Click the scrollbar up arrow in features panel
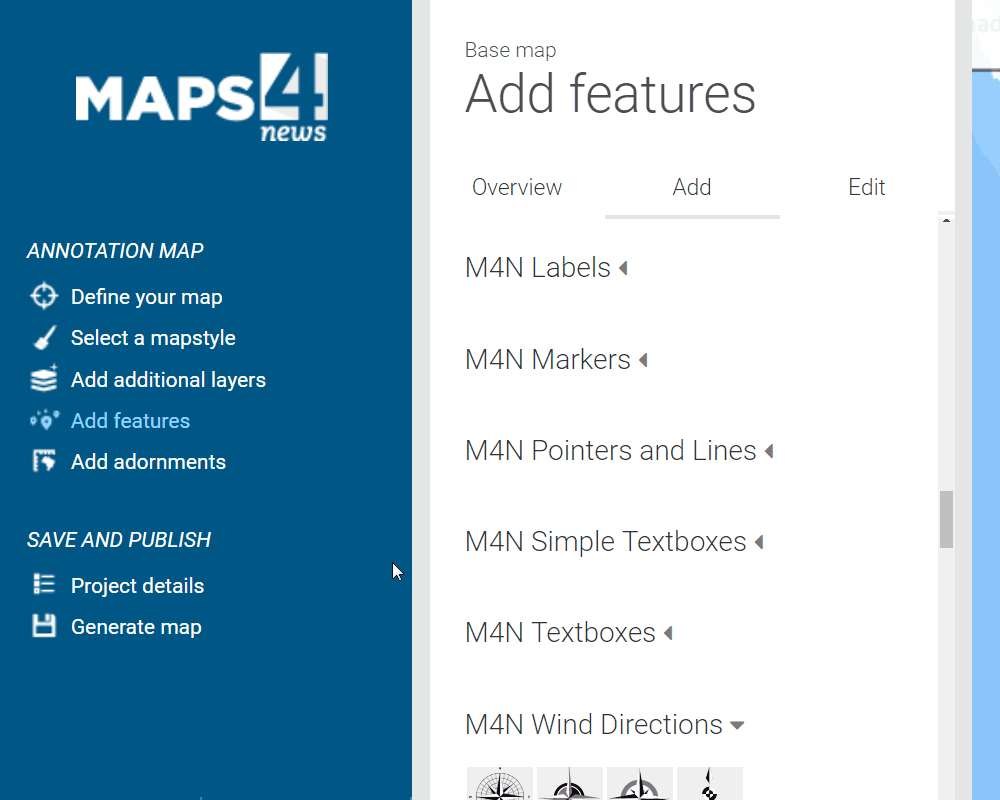1000x800 pixels. point(946,221)
